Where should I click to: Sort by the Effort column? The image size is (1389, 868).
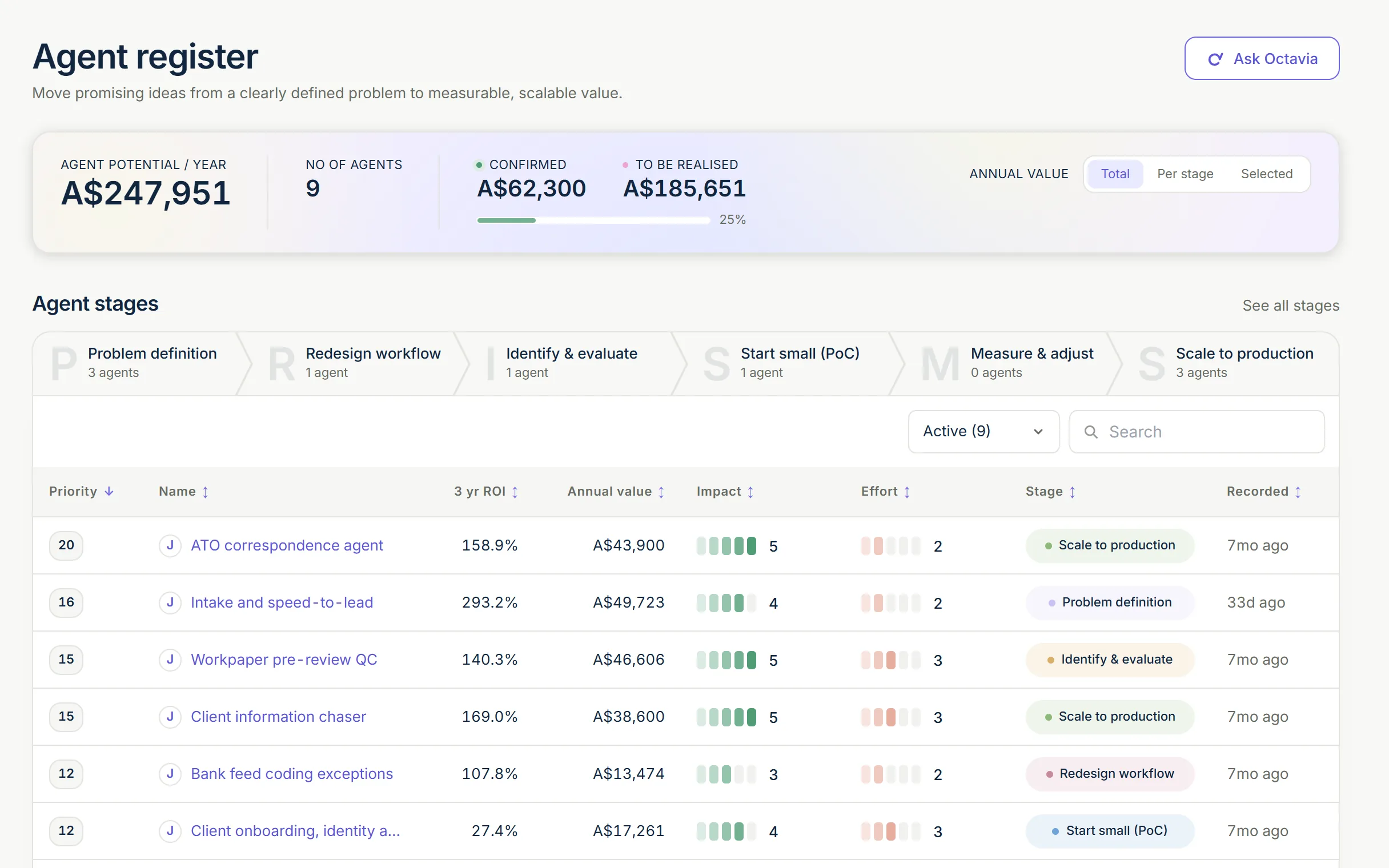886,492
